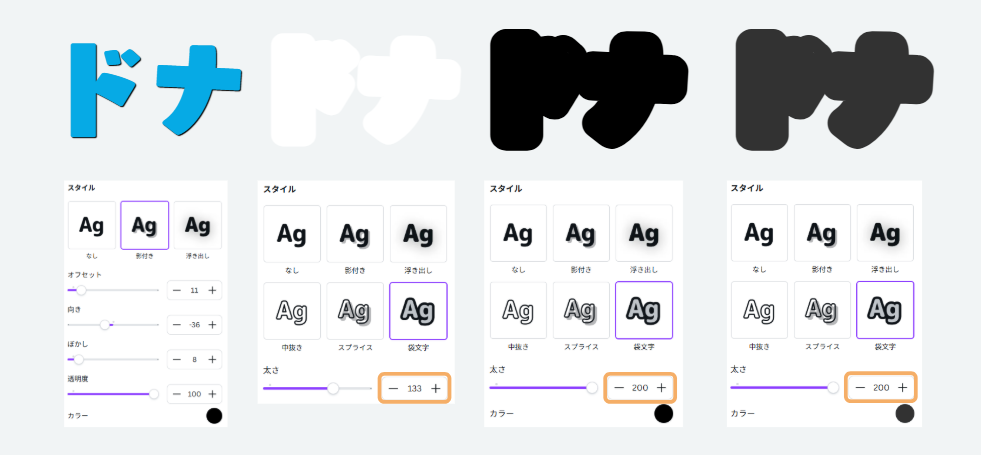
Task: Click 太さ slider handle in gray-swatch panel
Action: tap(833, 388)
